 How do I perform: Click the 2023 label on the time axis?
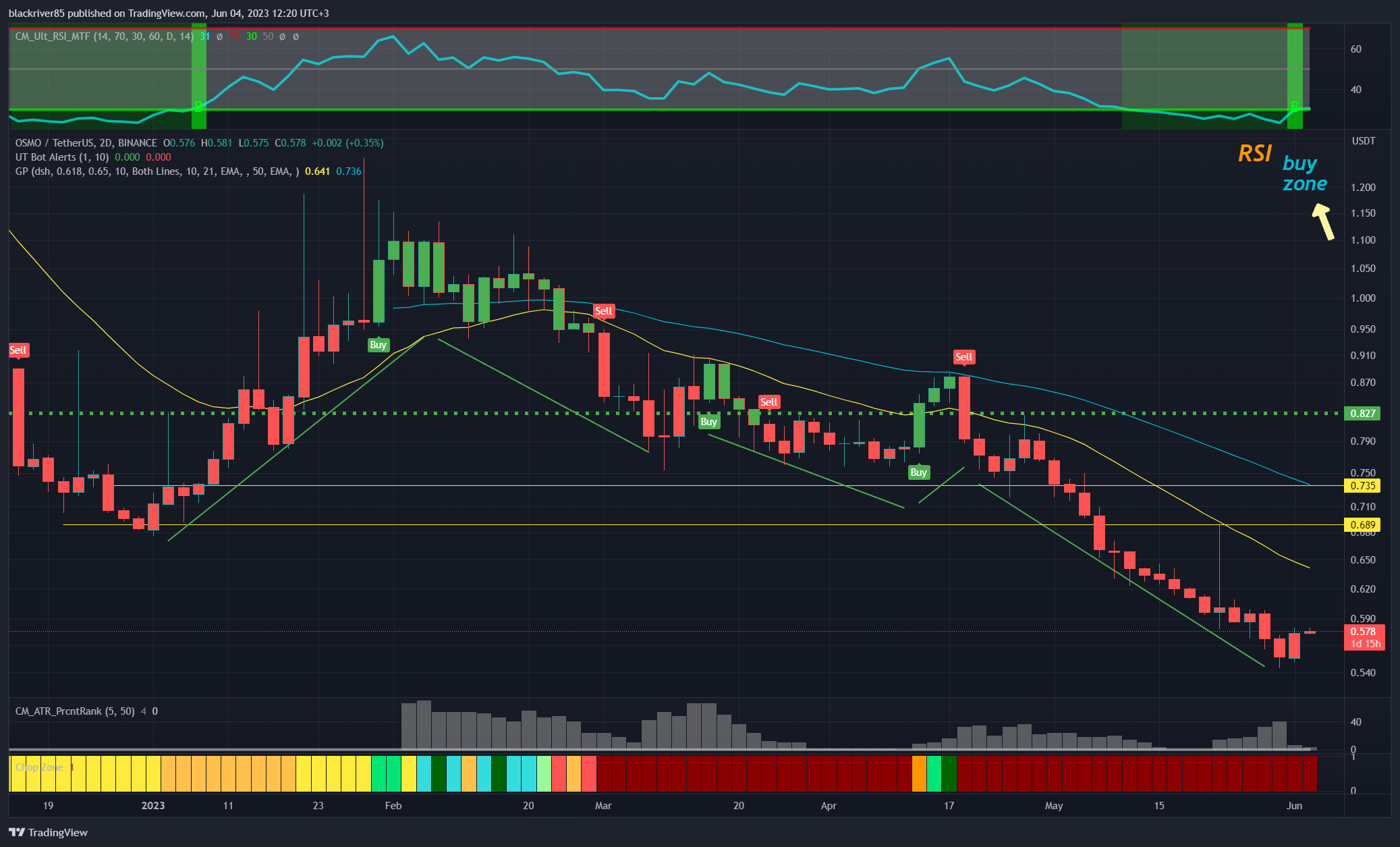[x=153, y=806]
